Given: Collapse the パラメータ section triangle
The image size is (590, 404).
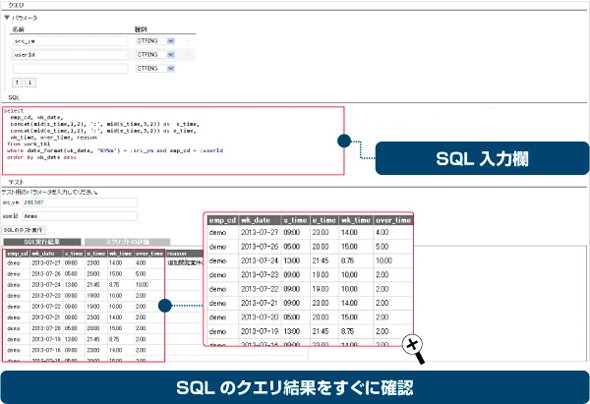Looking at the screenshot, I should click(x=7, y=18).
